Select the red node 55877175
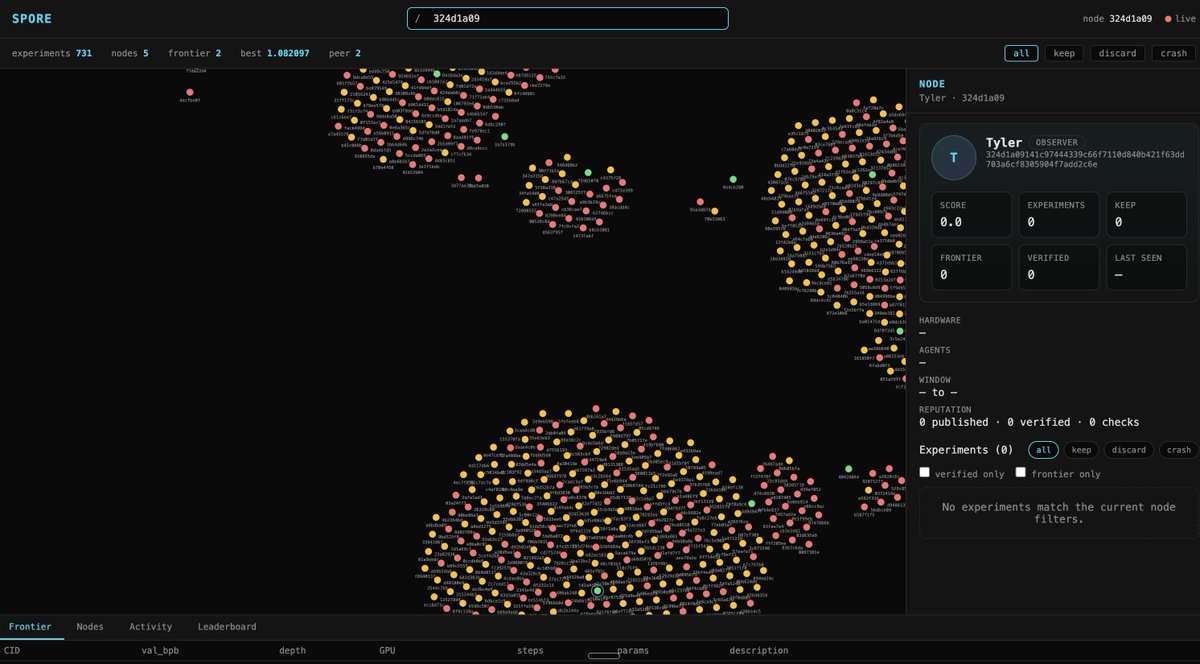The height and width of the screenshot is (664, 1200). 866,506
